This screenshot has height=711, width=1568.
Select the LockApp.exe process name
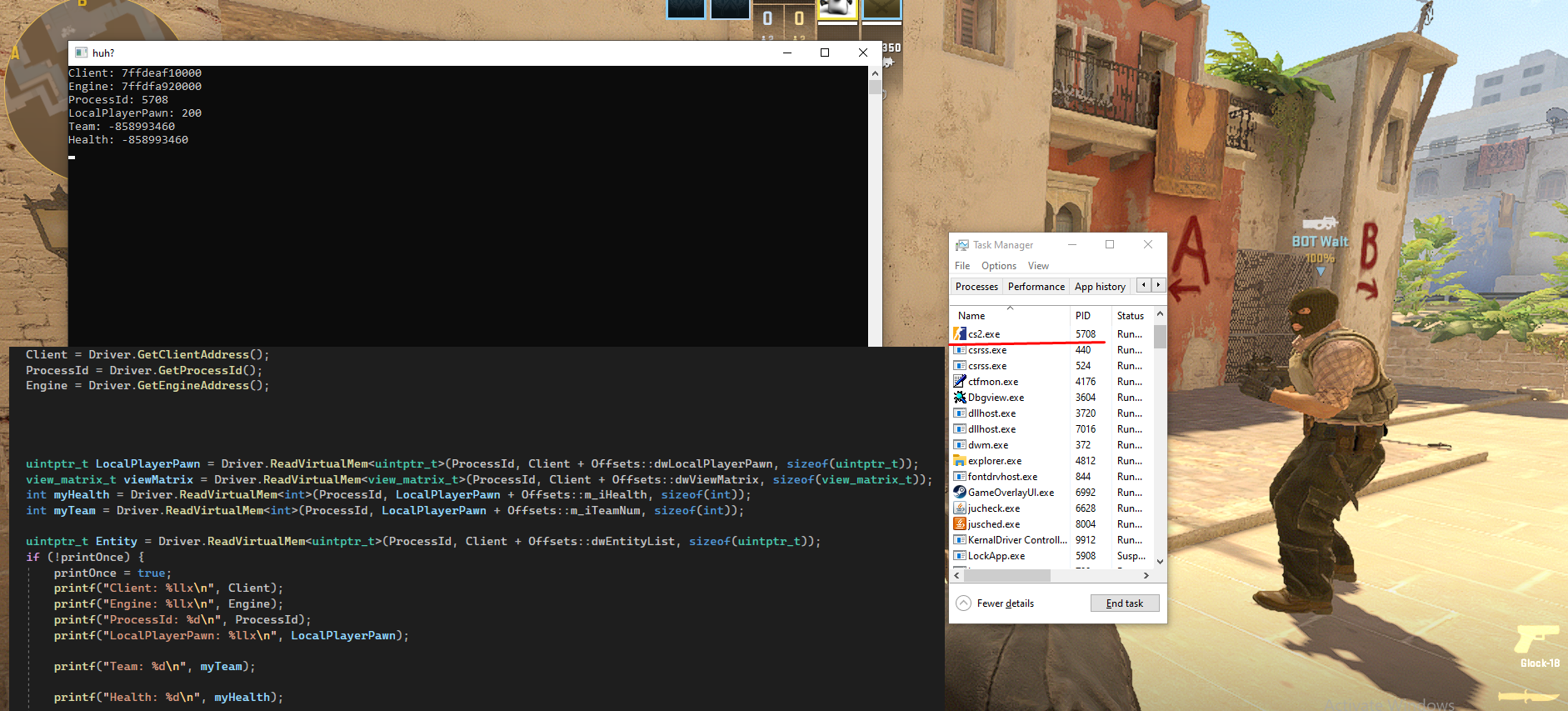pyautogui.click(x=996, y=556)
